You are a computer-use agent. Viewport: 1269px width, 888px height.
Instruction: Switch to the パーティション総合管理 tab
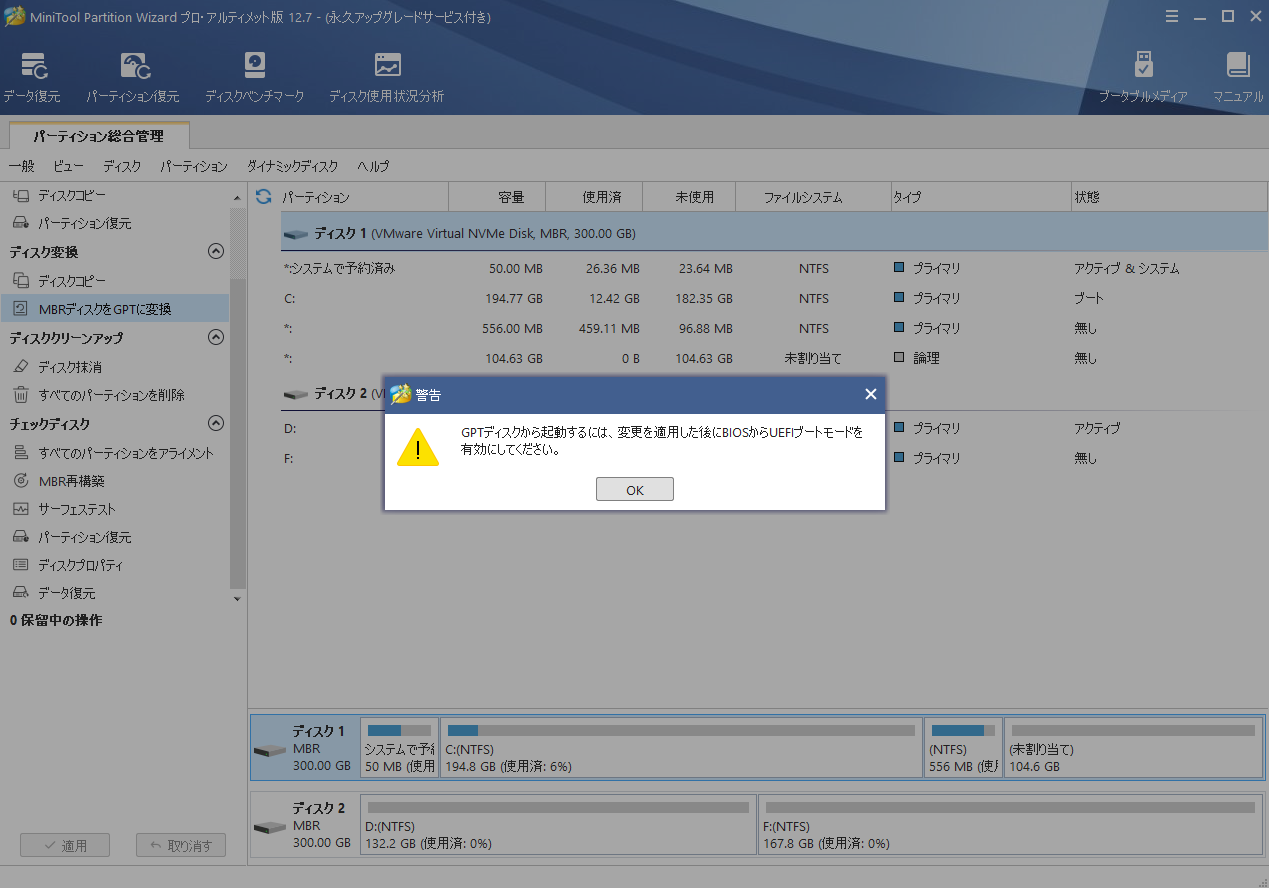tap(97, 134)
